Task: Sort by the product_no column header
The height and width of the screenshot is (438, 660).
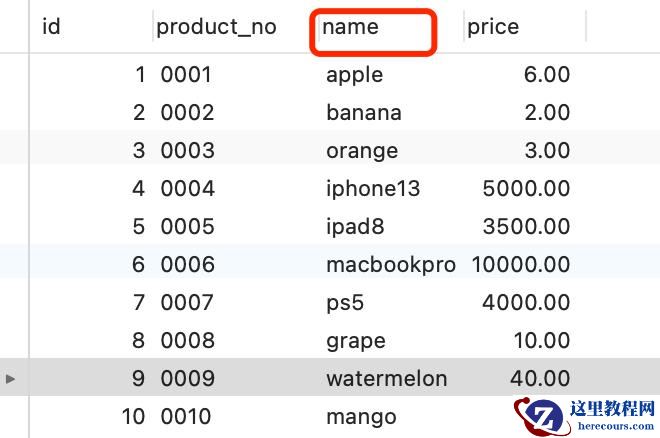Action: pos(216,27)
